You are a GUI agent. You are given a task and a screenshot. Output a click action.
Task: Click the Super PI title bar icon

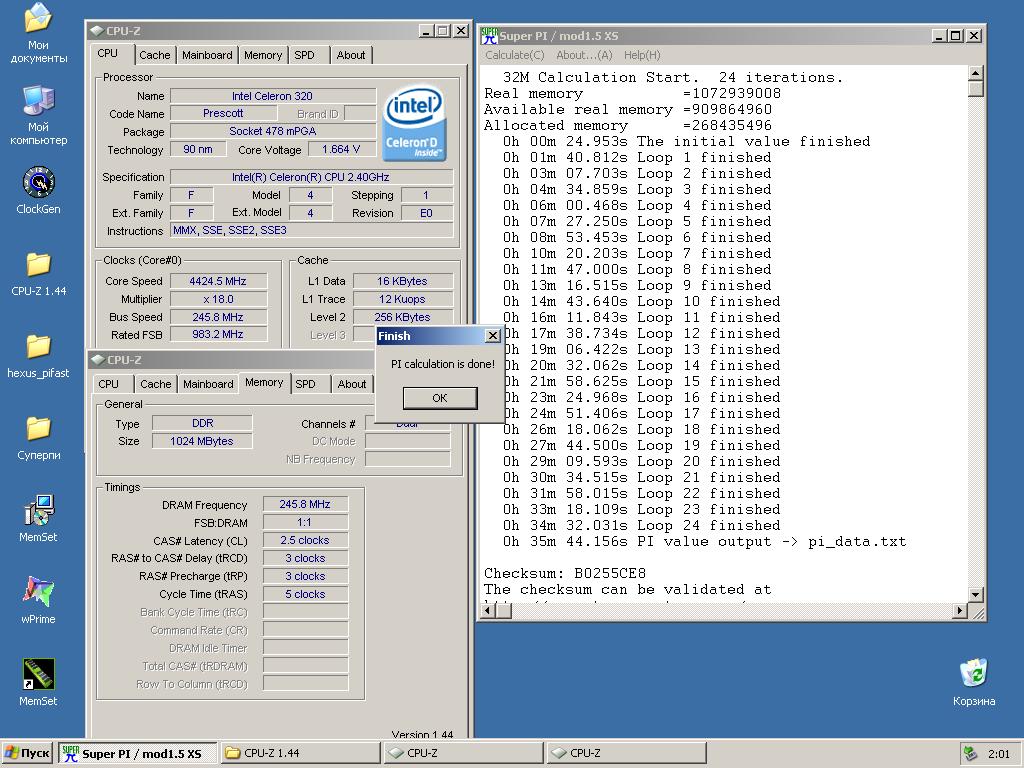coord(488,36)
